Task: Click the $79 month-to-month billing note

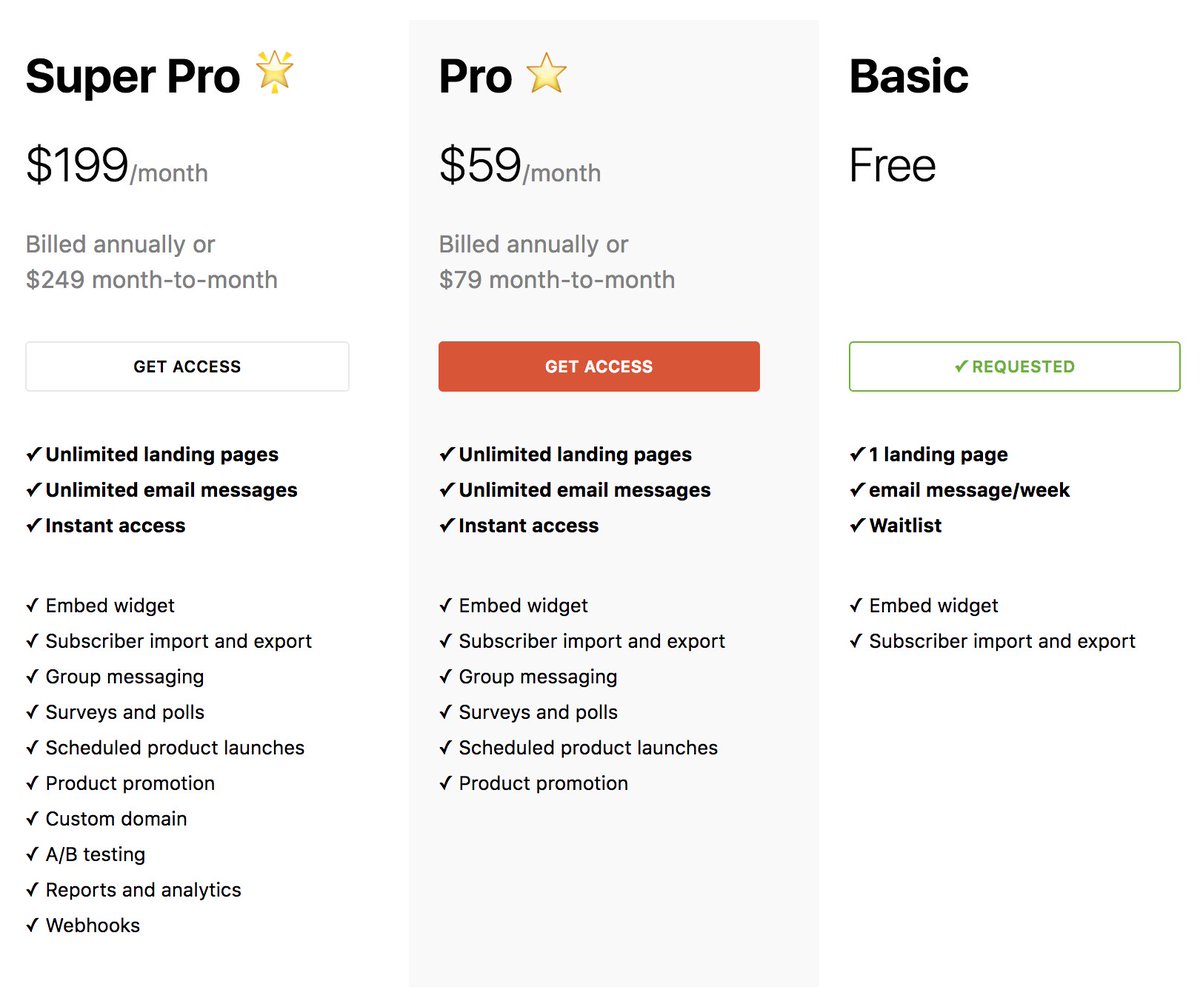Action: (557, 279)
